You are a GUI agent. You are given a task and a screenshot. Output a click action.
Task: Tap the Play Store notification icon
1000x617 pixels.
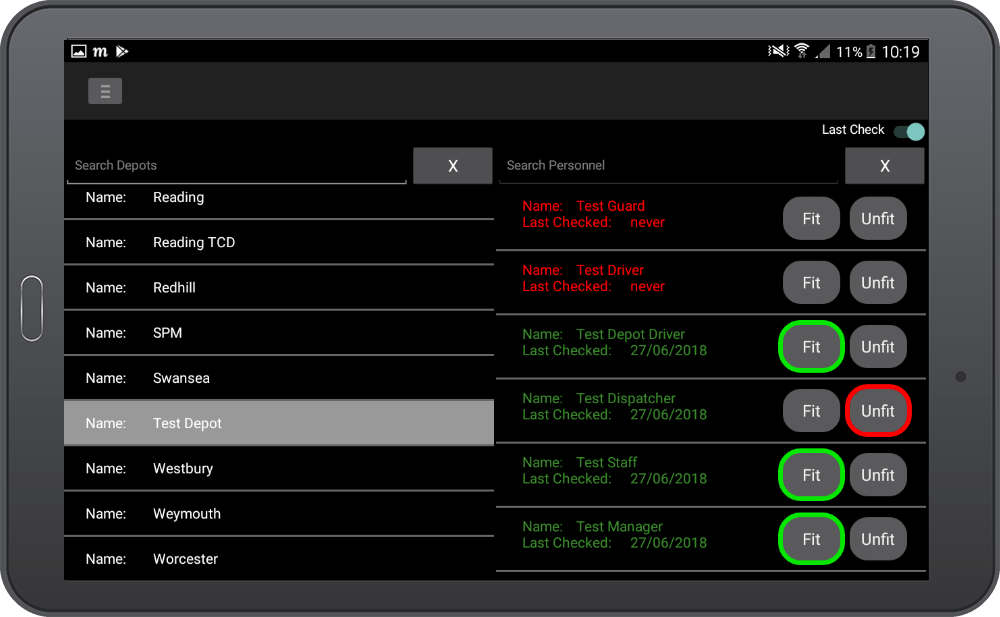[x=122, y=51]
